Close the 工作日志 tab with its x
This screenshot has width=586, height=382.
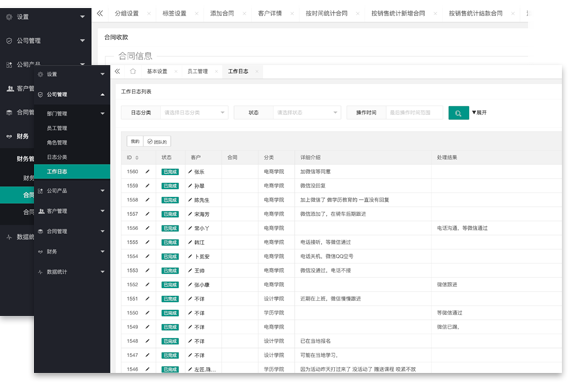pos(257,71)
